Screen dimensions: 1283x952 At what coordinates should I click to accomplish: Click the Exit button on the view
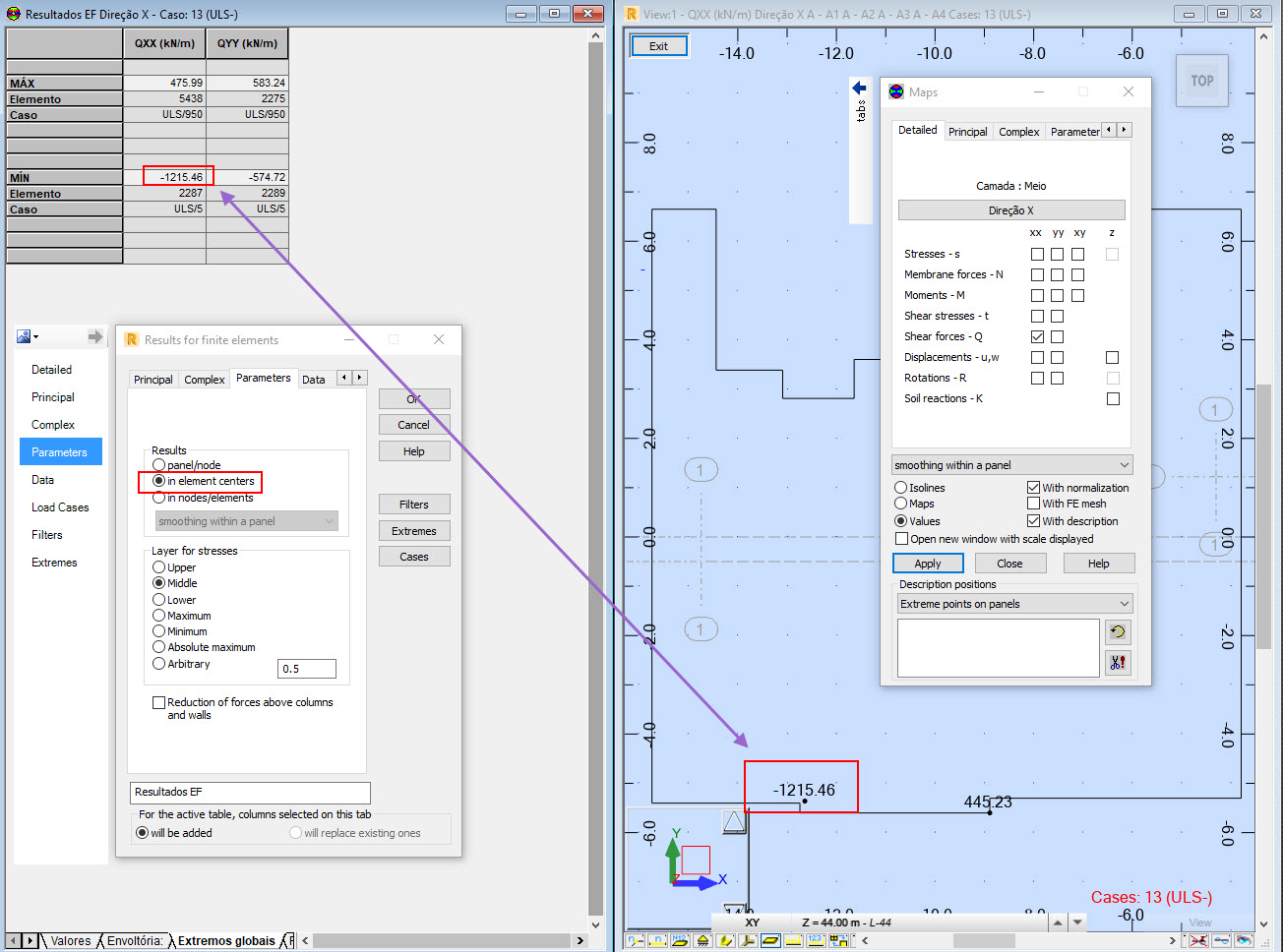point(658,45)
